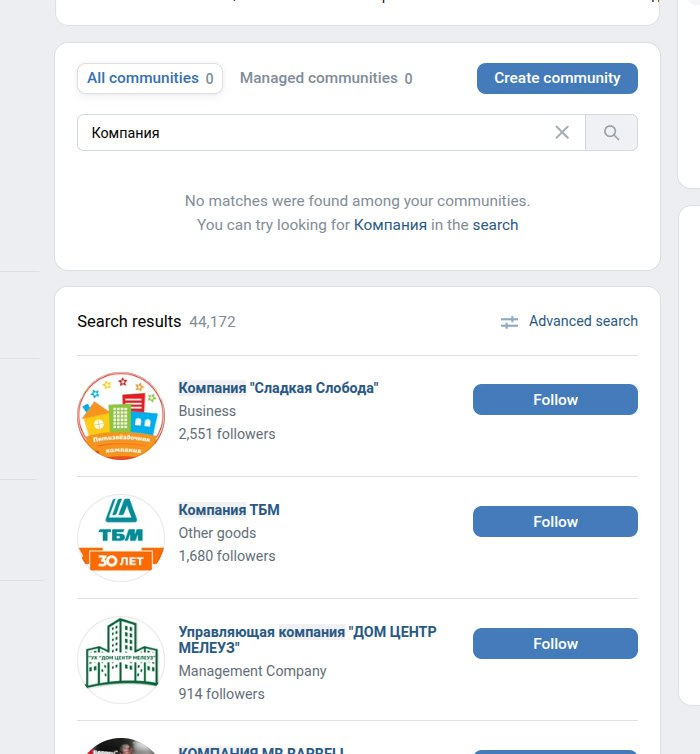Viewport: 700px width, 754px height.
Task: Open the Компания ТБМ title link
Action: (x=229, y=510)
